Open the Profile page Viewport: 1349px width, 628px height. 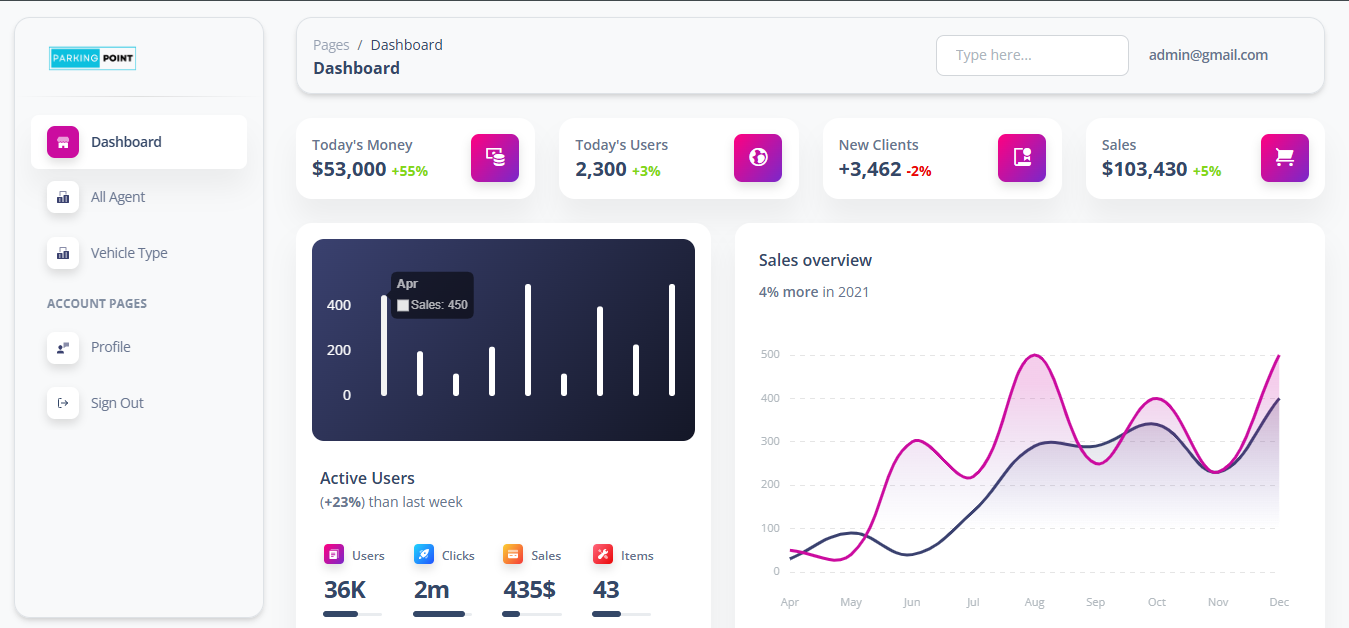click(x=110, y=347)
